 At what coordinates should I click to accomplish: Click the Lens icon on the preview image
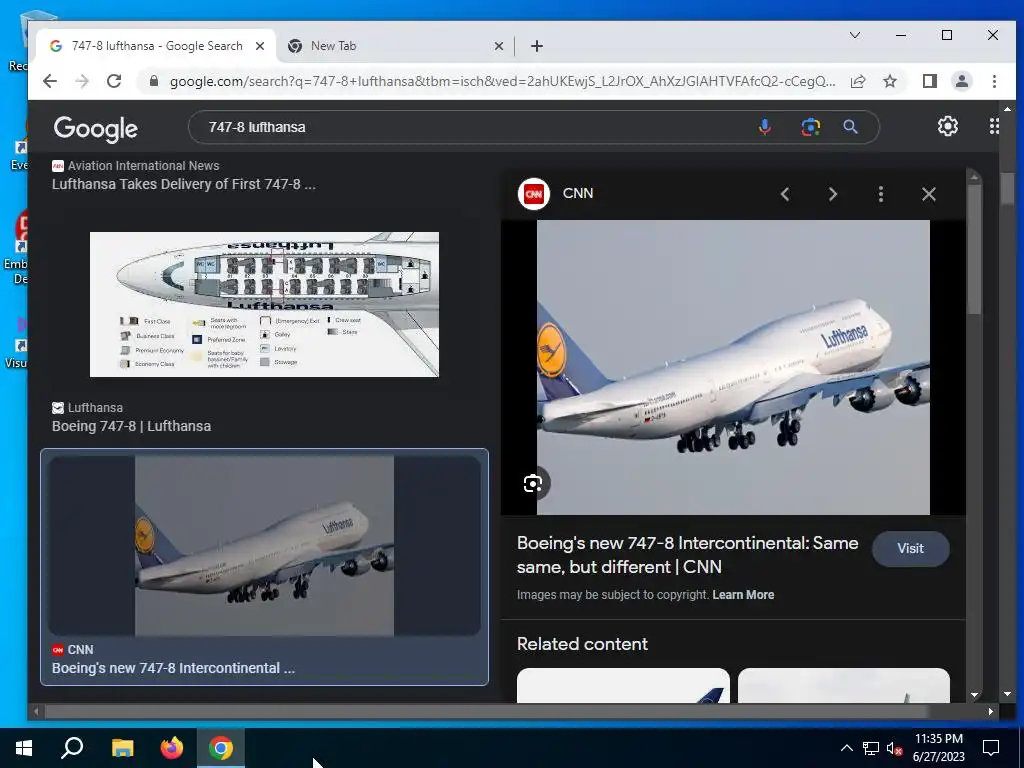click(533, 483)
